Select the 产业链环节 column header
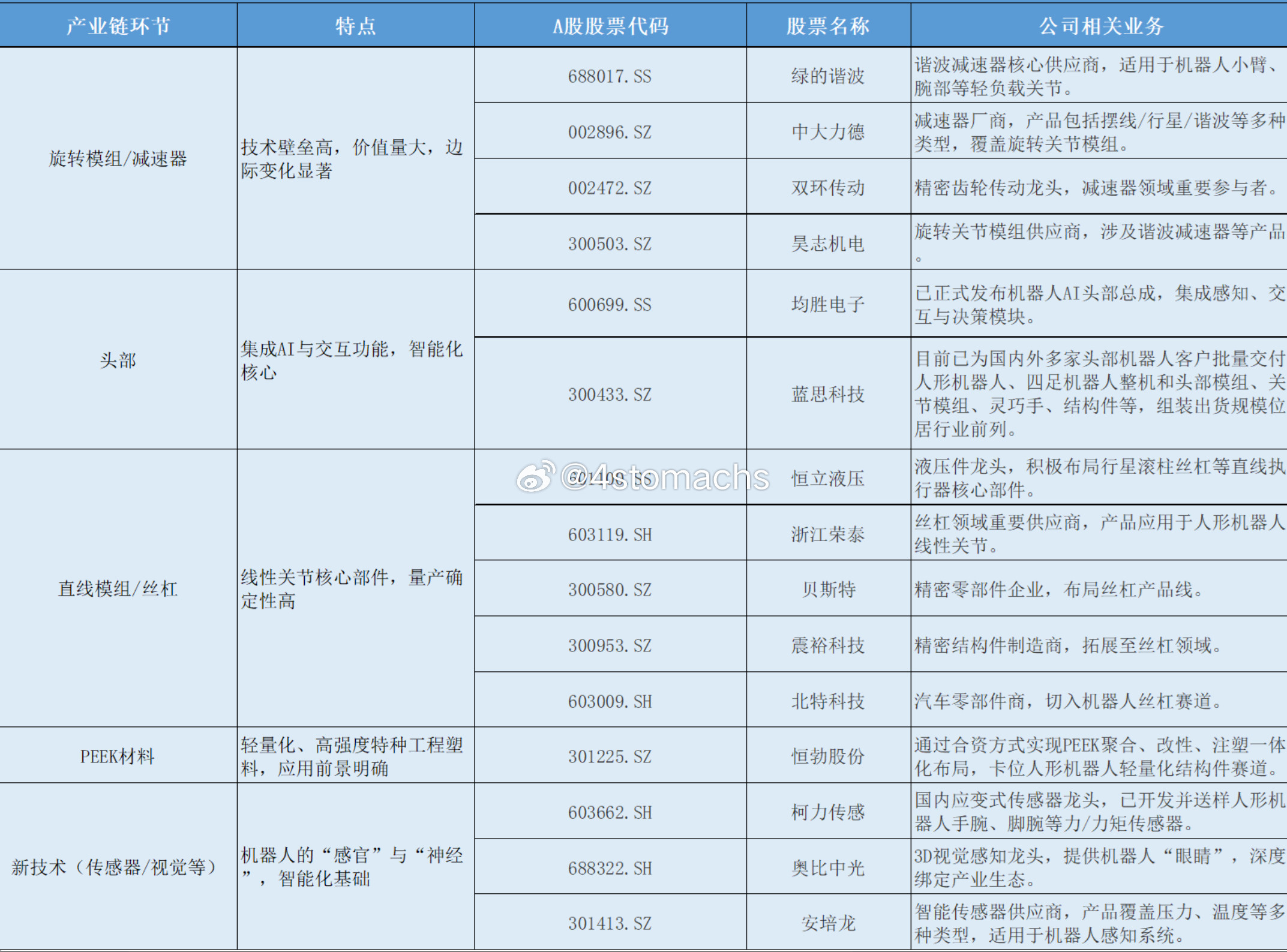 tap(118, 25)
